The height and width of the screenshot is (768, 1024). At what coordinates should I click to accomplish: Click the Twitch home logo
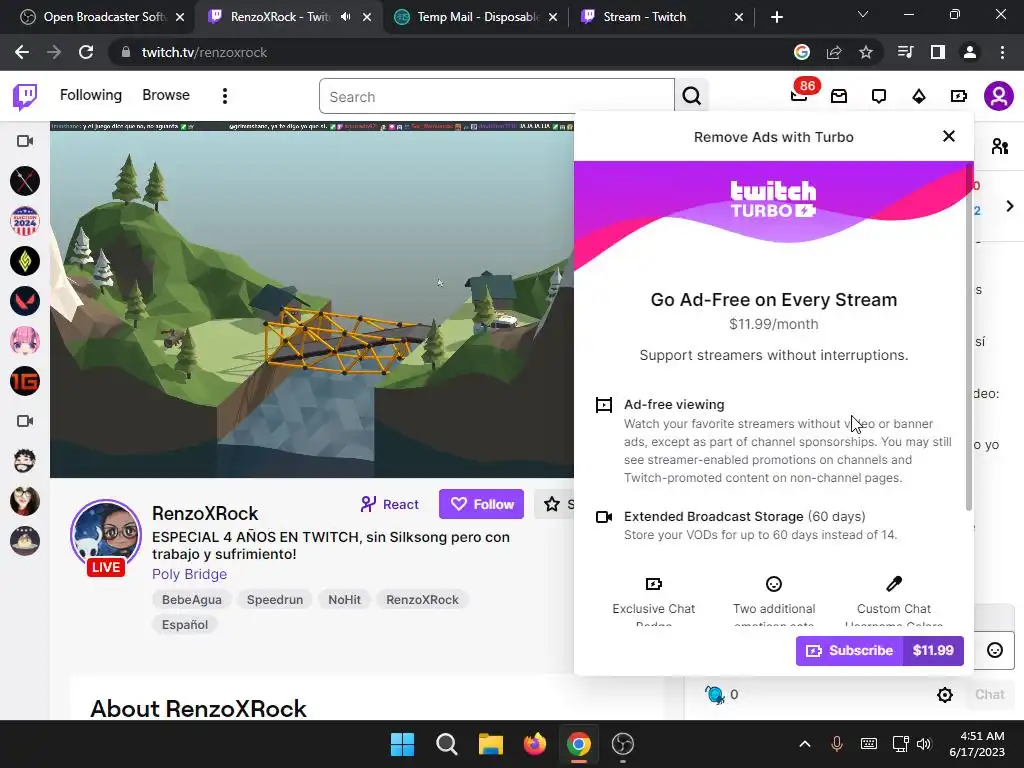tap(25, 97)
